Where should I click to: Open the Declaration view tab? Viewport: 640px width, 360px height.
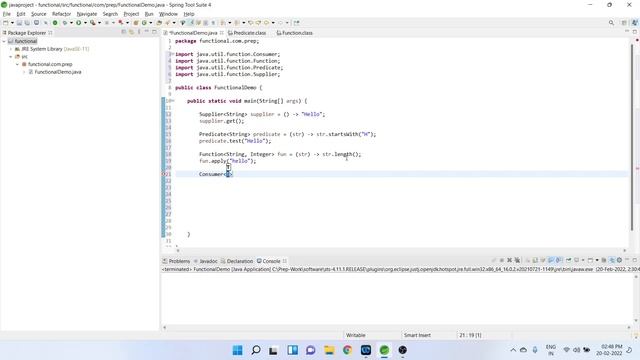[237, 261]
